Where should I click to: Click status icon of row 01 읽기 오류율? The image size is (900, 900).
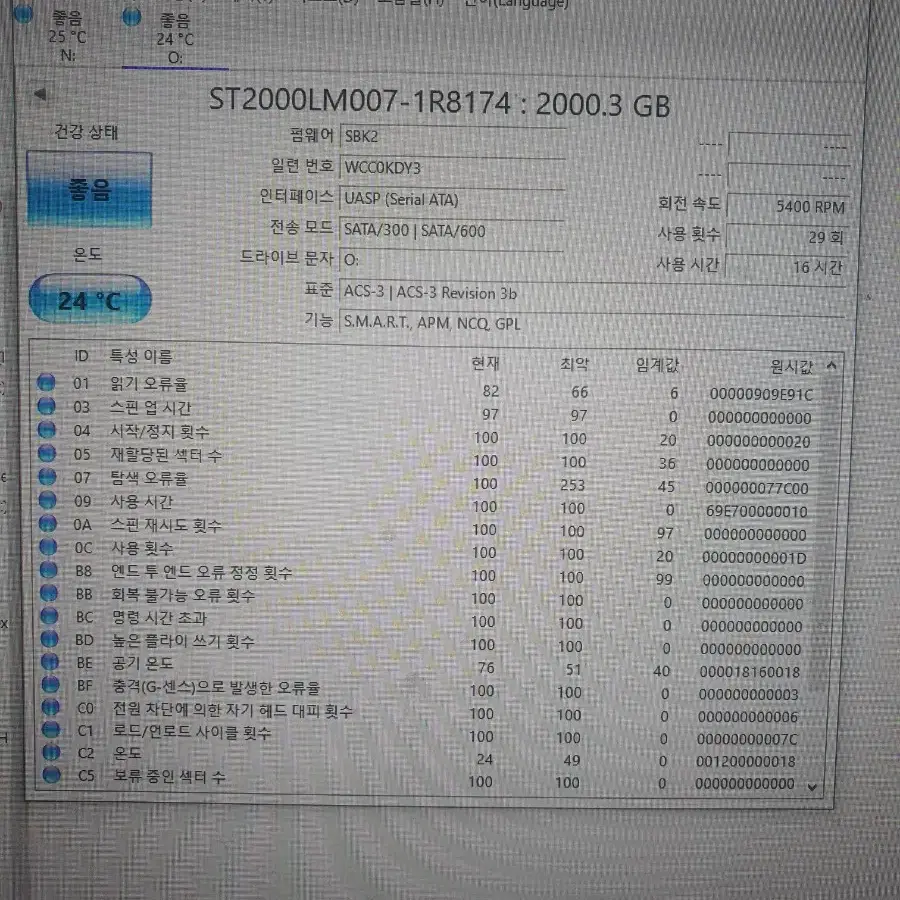coord(46,382)
